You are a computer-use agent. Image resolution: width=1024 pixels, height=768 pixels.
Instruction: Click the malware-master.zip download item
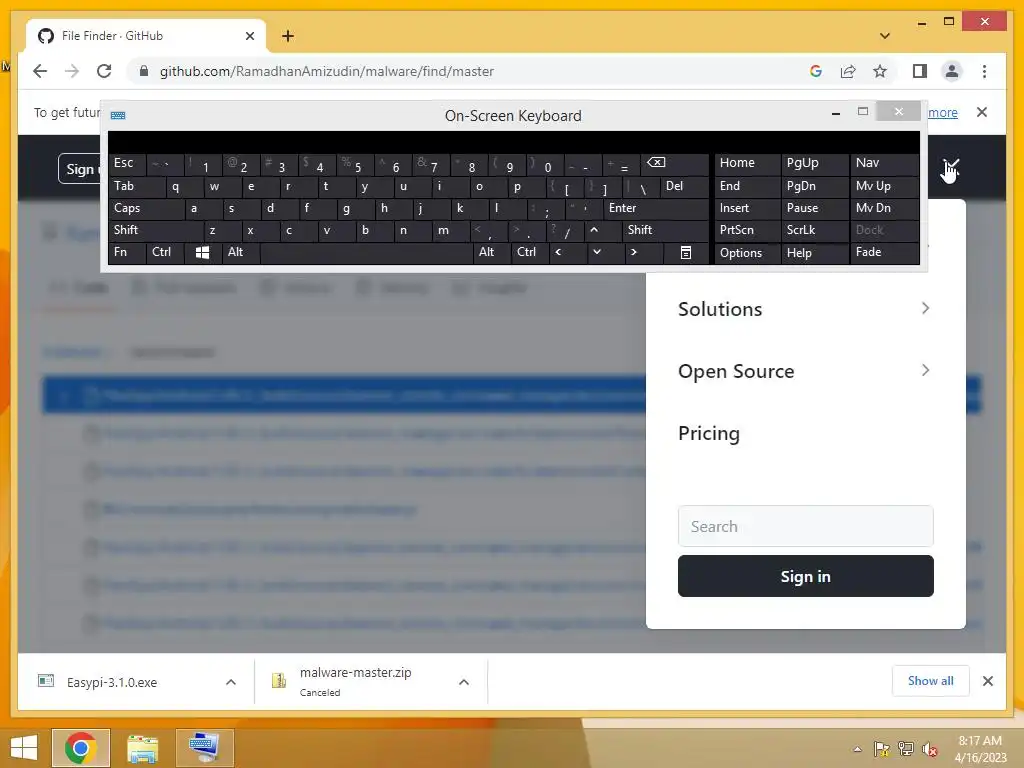pos(356,682)
